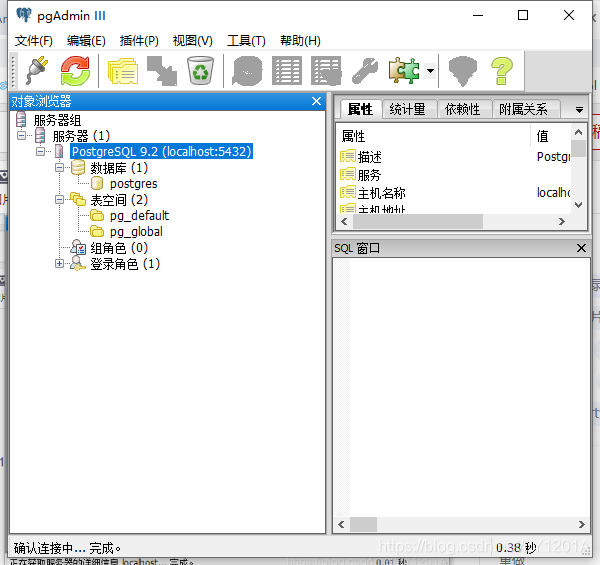Collapse the 服务器 (1) node
This screenshot has width=600, height=565.
[x=22, y=135]
